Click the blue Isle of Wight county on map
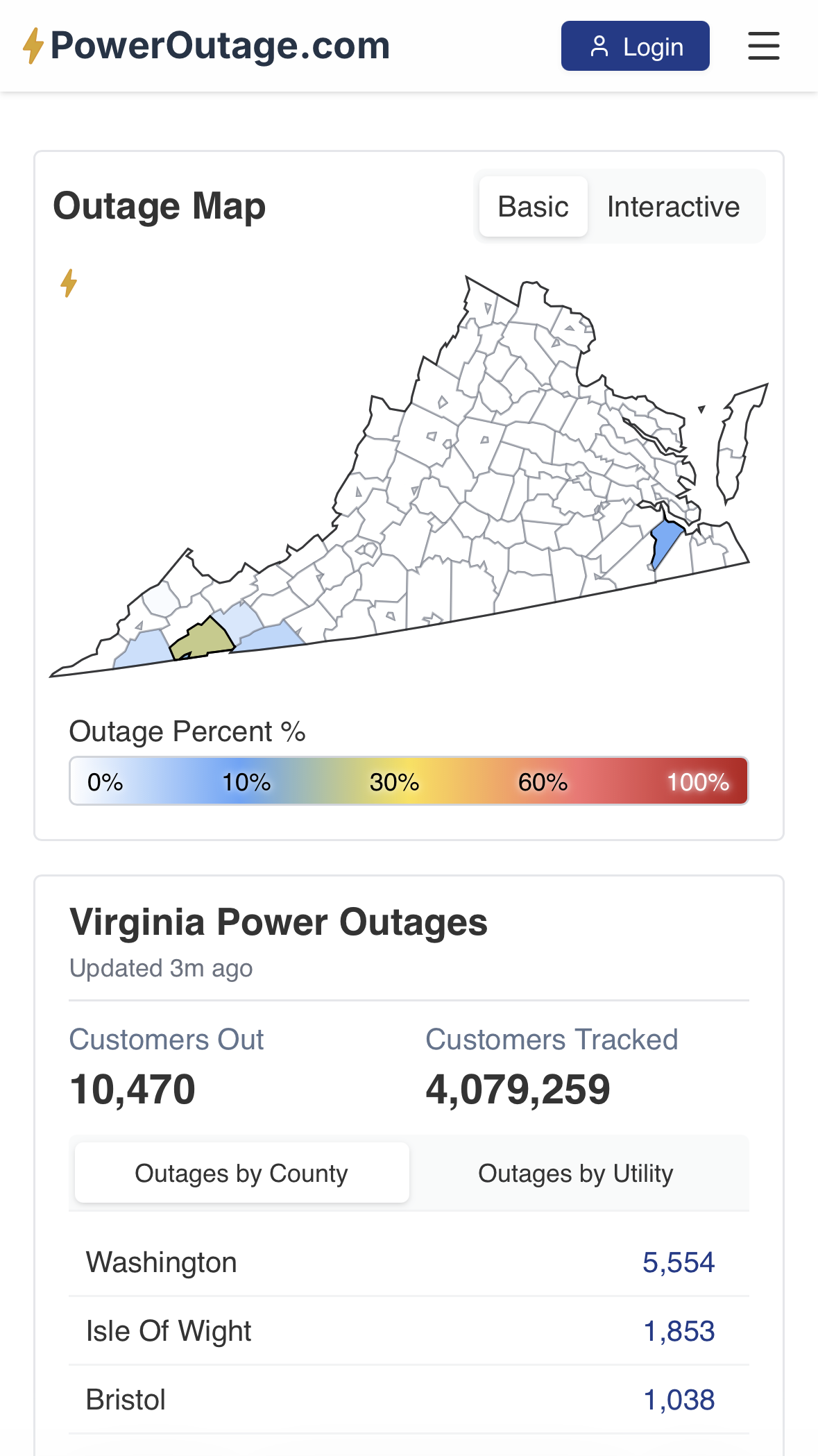Image resolution: width=818 pixels, height=1456 pixels. pos(665,541)
